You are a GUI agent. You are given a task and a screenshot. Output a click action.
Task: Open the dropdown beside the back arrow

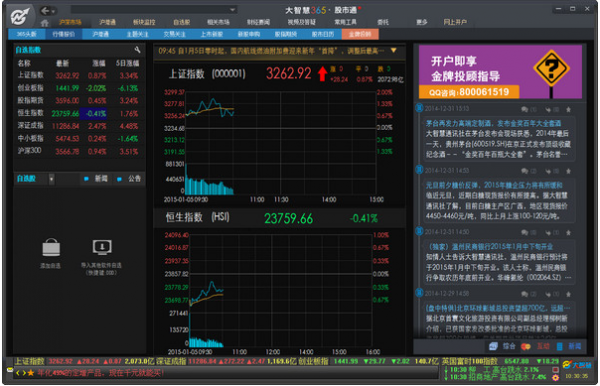[54, 11]
